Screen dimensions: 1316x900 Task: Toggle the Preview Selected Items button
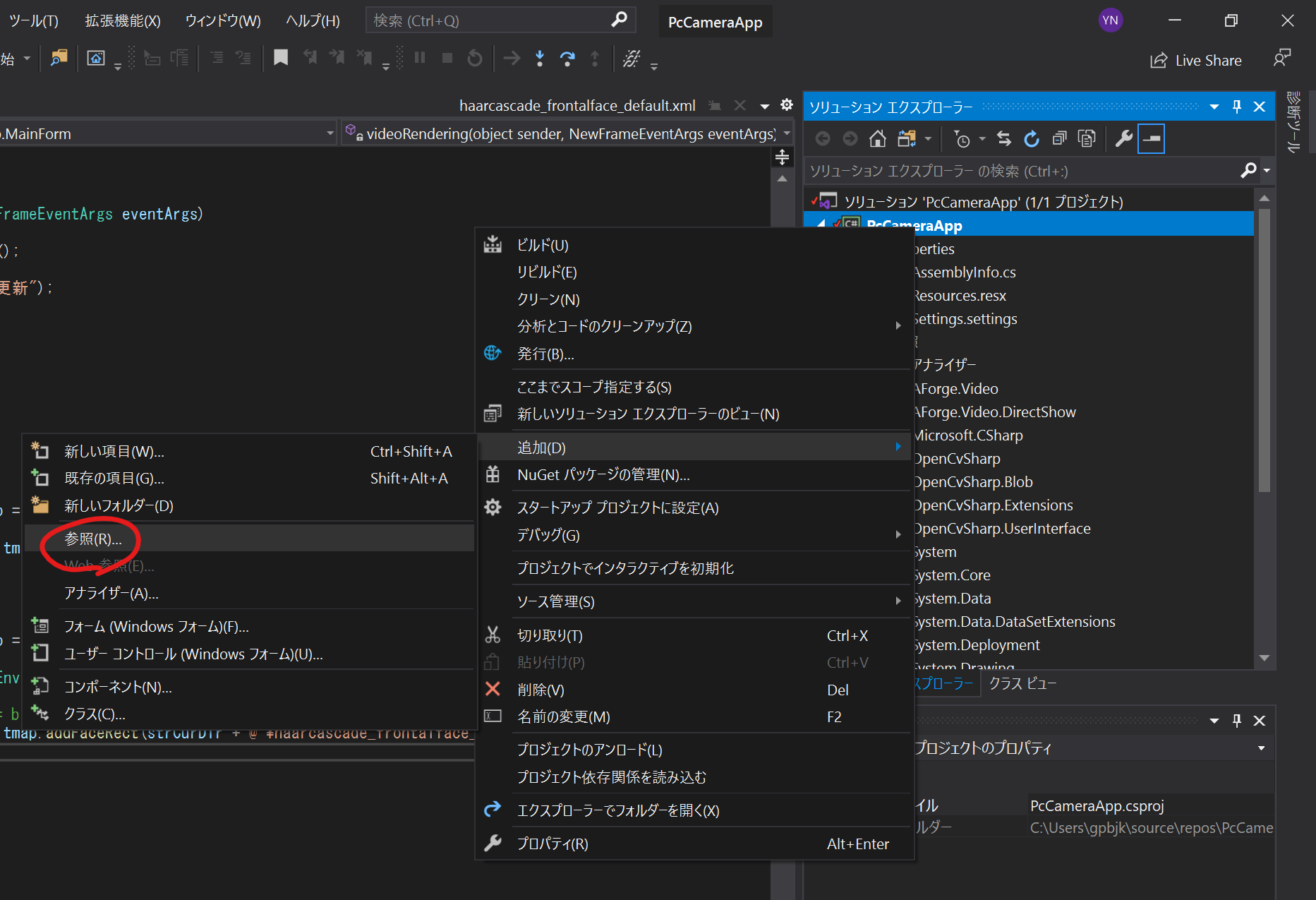[x=1151, y=138]
